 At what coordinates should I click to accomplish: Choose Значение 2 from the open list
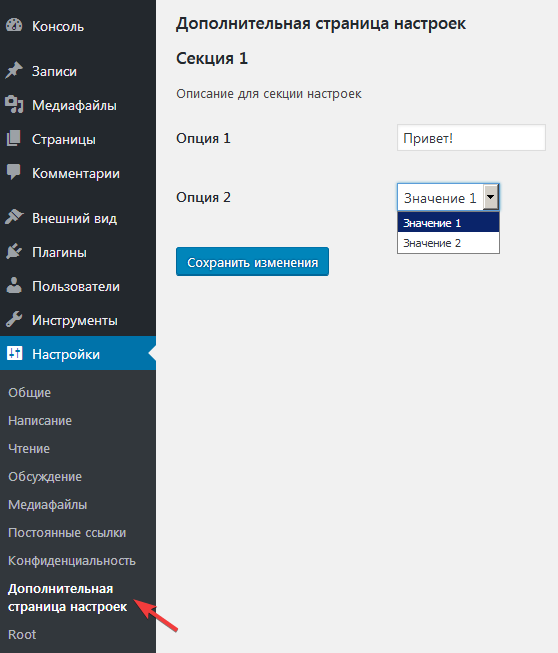[448, 242]
